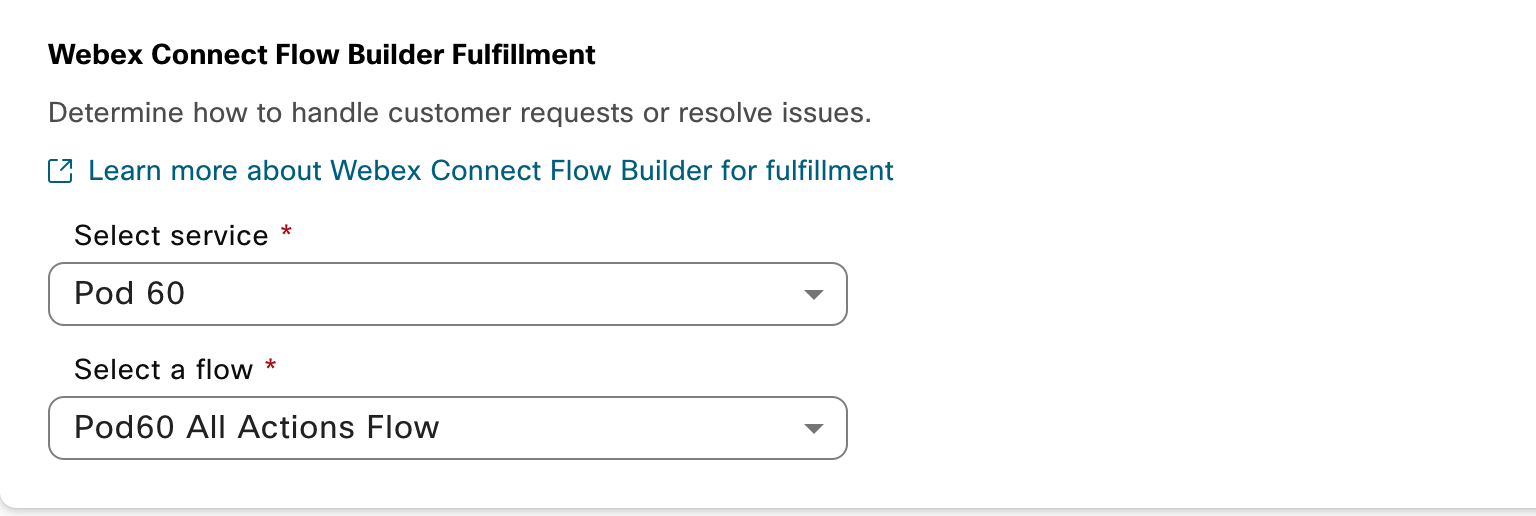
Task: Click the arrow icon in Select a flow box
Action: pos(813,429)
